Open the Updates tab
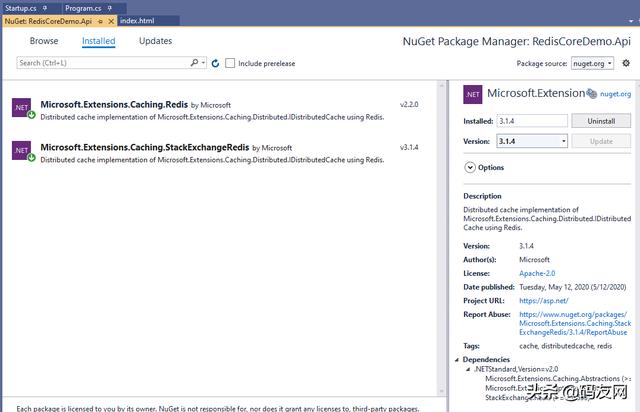 click(x=155, y=41)
